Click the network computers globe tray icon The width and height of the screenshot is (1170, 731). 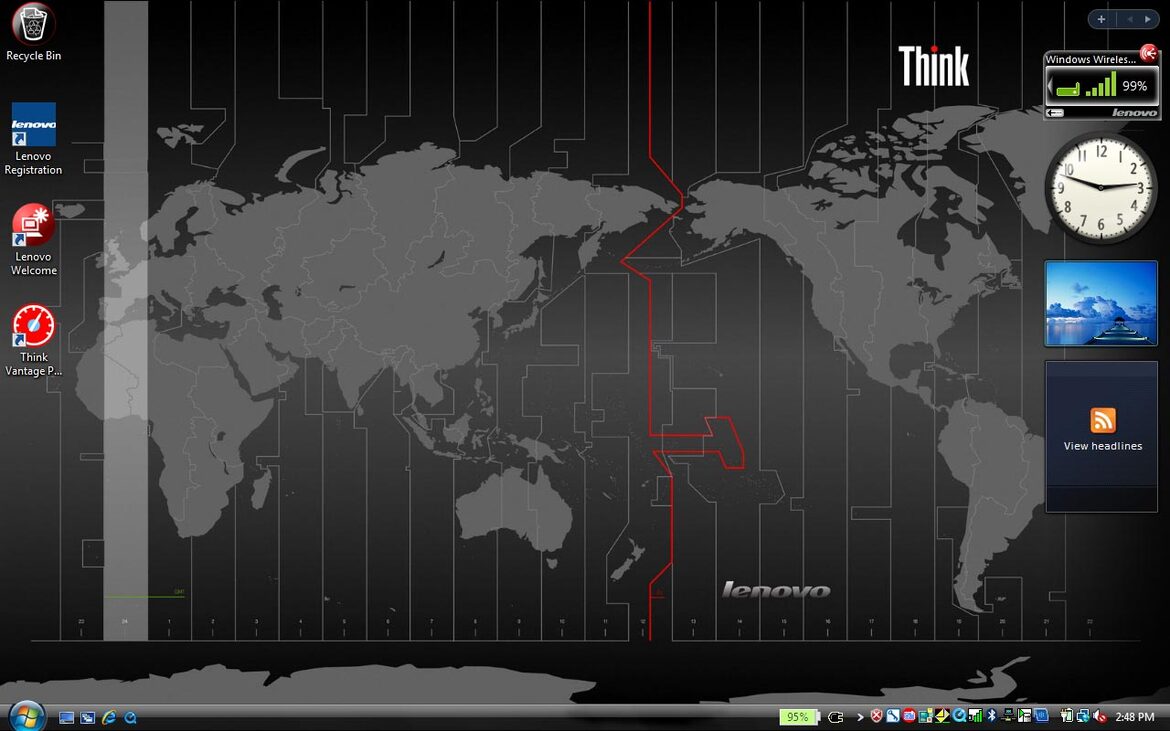[1083, 717]
